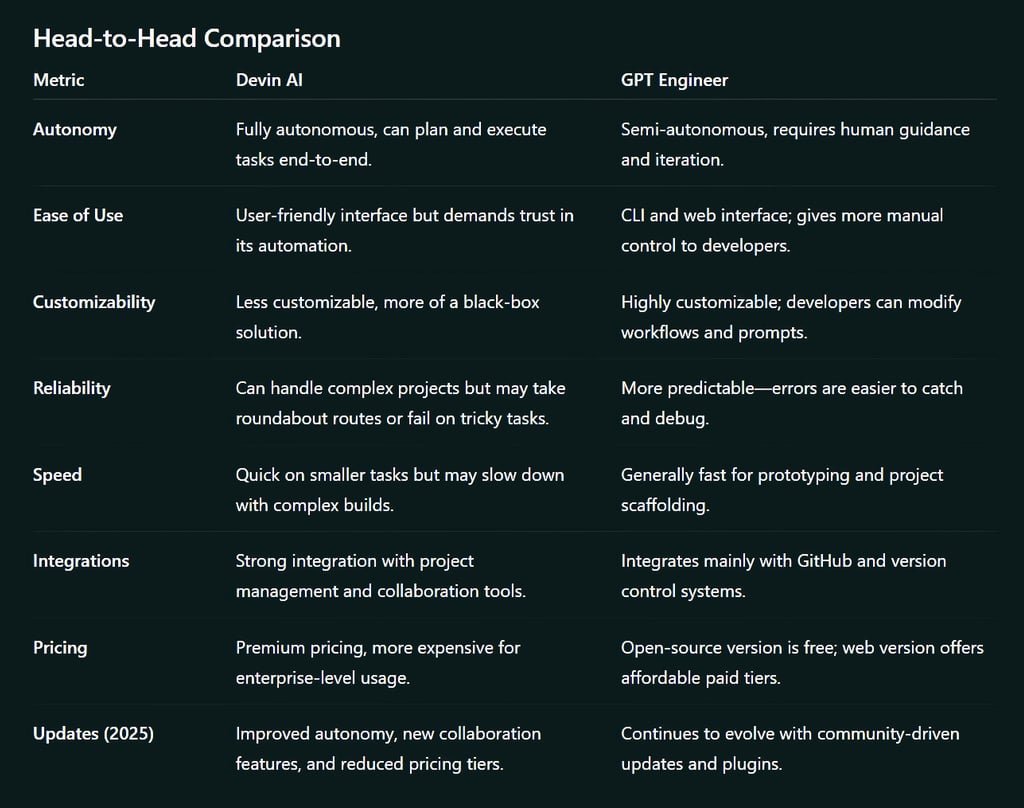Select the 'CLI and web interface' cell text
1024x808 pixels.
pyautogui.click(x=782, y=230)
